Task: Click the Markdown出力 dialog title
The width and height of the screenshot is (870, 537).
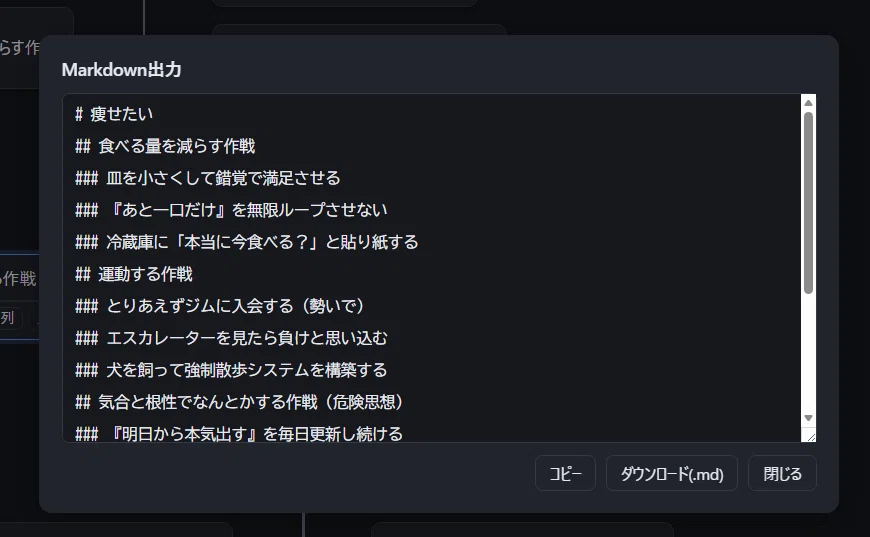Action: pyautogui.click(x=122, y=70)
